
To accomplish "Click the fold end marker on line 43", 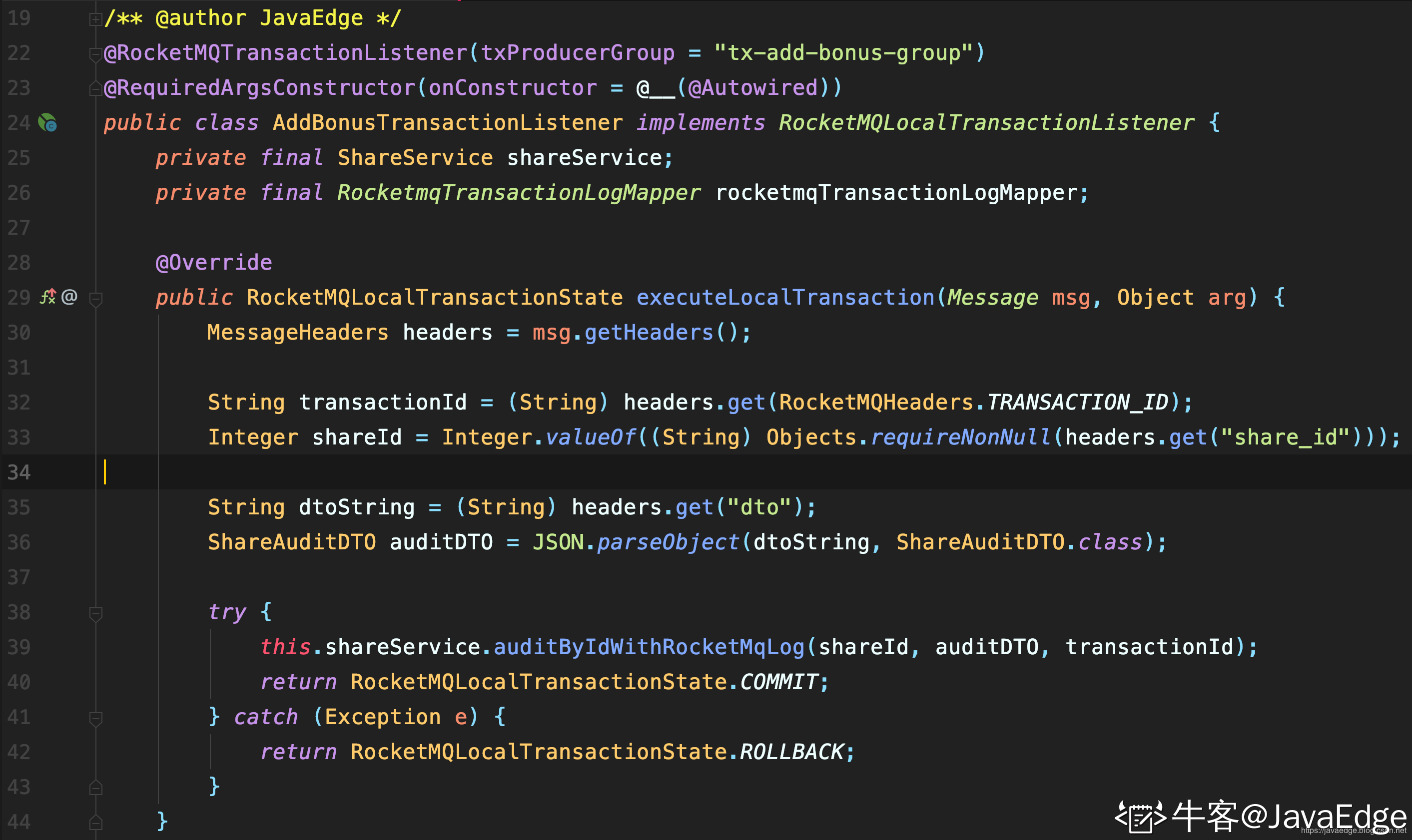I will click(x=95, y=788).
